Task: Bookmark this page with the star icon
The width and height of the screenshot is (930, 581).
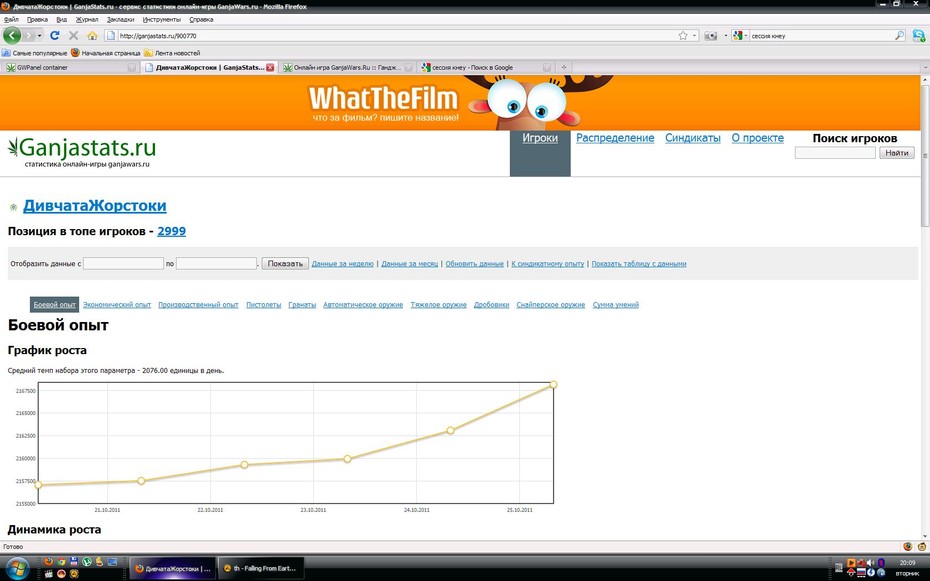Action: [x=683, y=36]
